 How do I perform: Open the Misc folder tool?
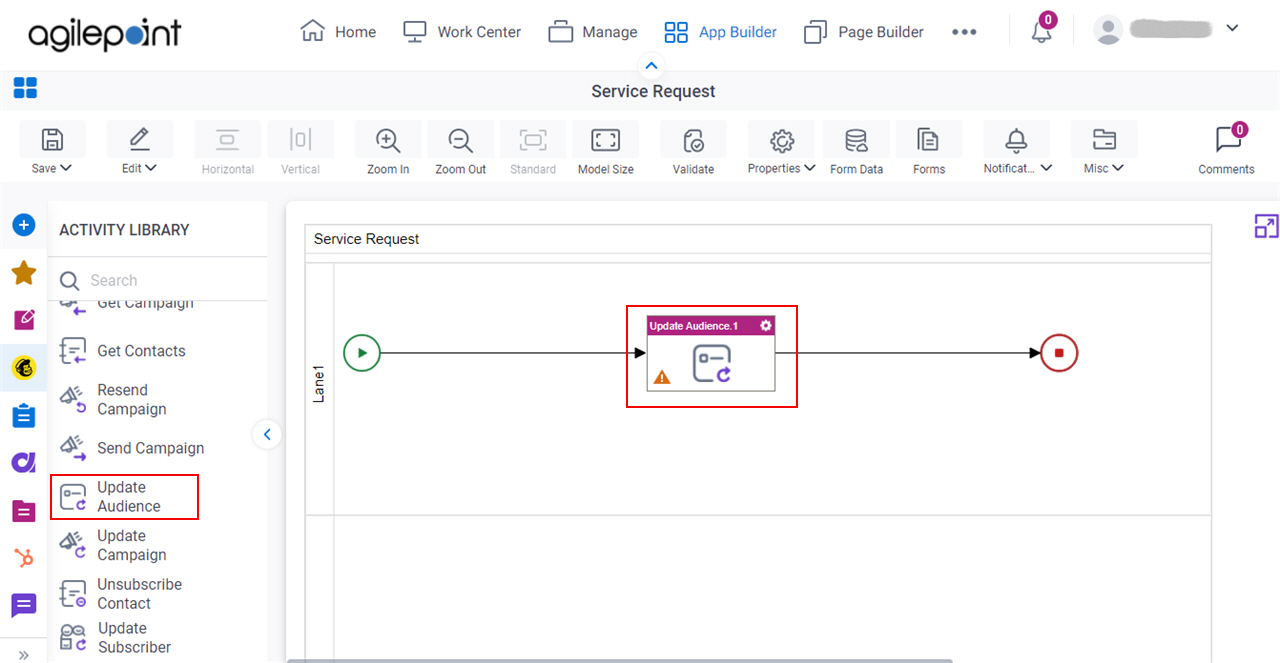1104,140
